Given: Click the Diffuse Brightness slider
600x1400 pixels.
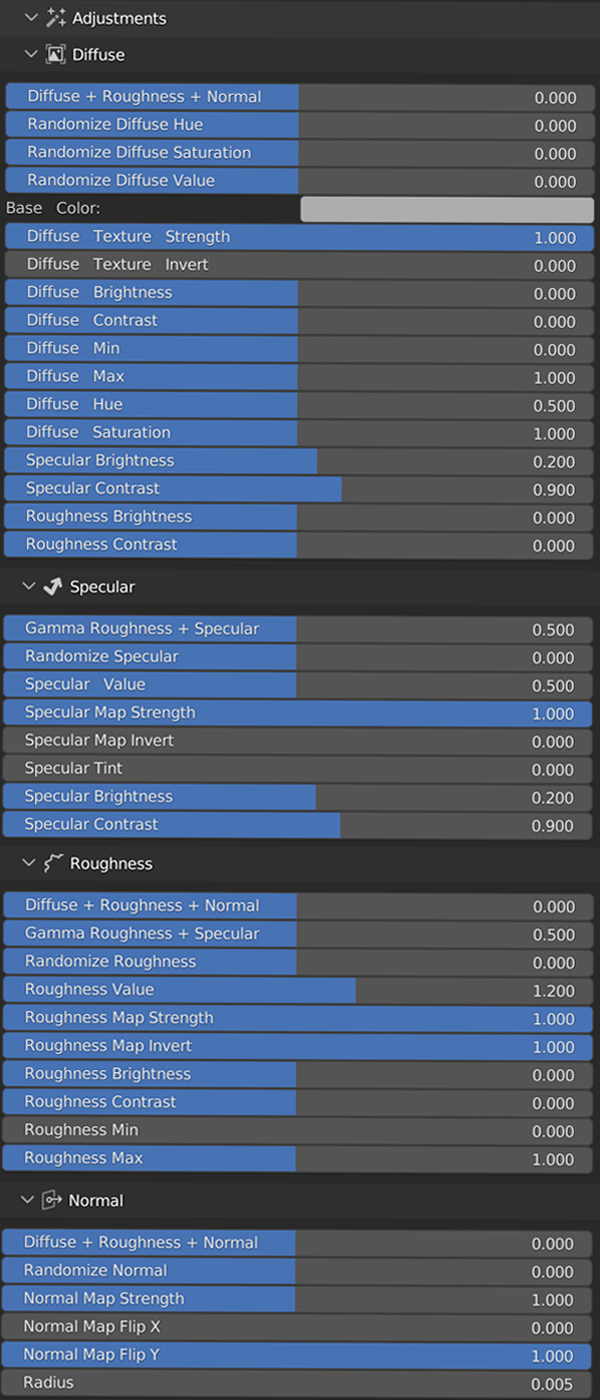Looking at the screenshot, I should click(x=300, y=293).
